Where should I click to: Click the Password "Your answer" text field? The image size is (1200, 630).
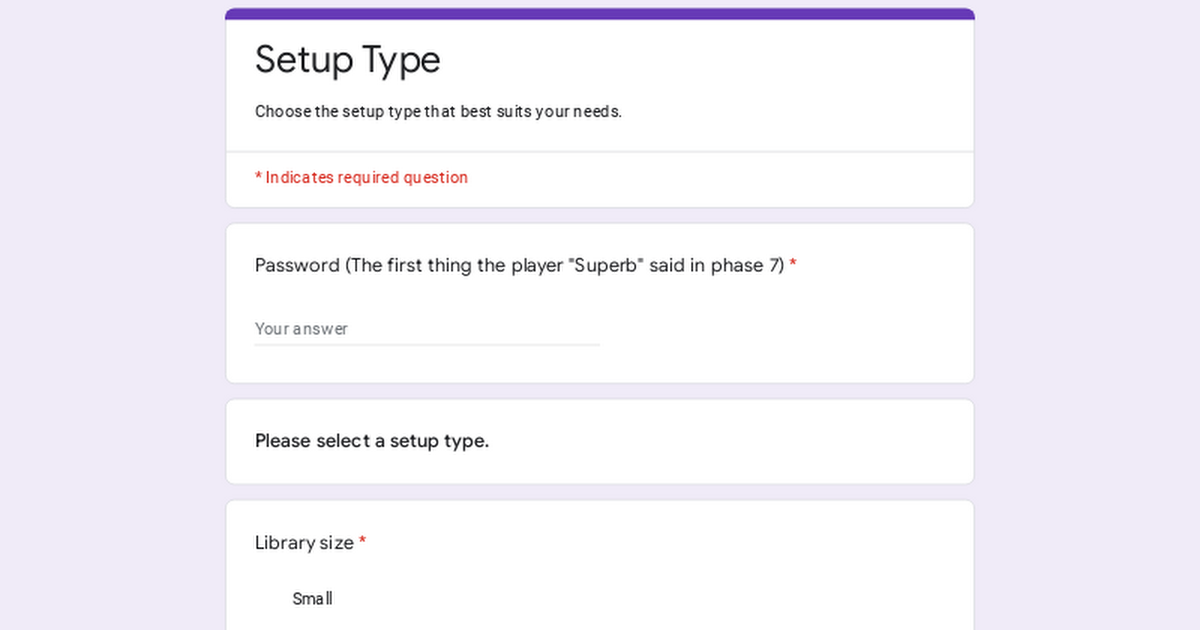tap(426, 329)
